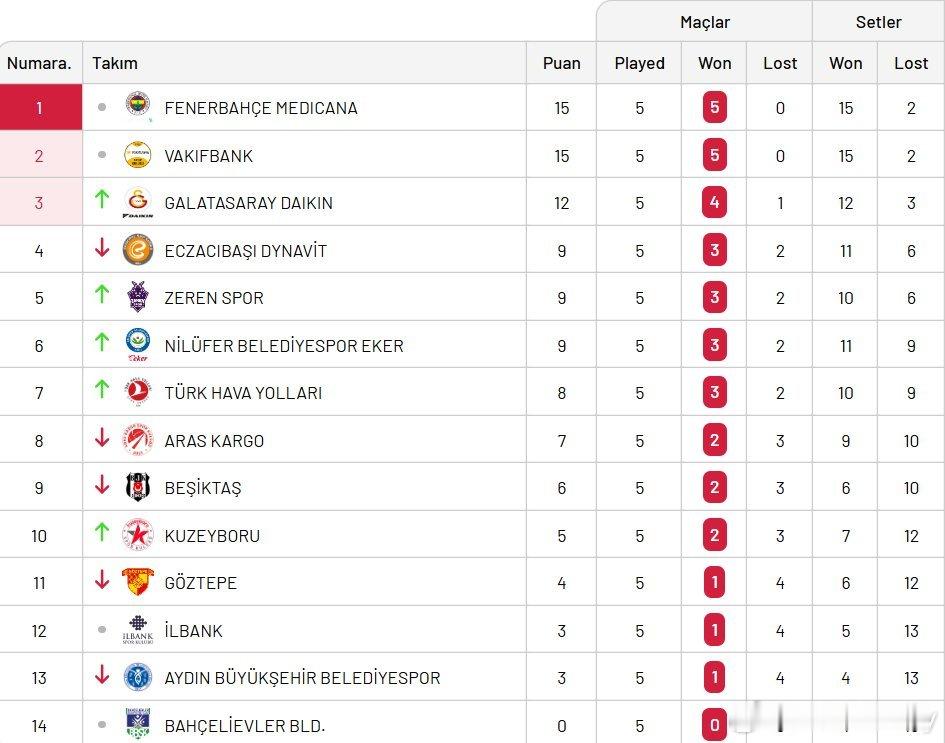Click the Galatasaray Daikin club logo

click(x=138, y=202)
